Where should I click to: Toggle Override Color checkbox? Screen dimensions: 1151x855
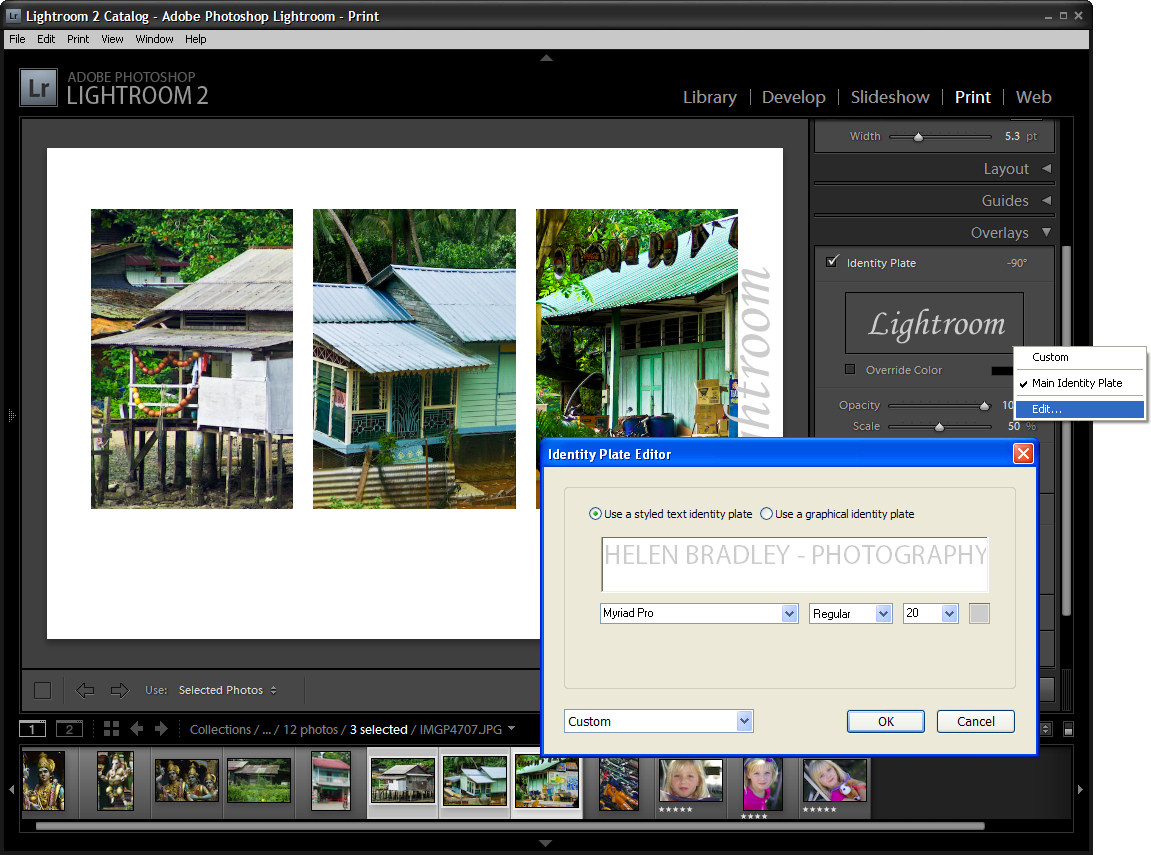click(850, 369)
